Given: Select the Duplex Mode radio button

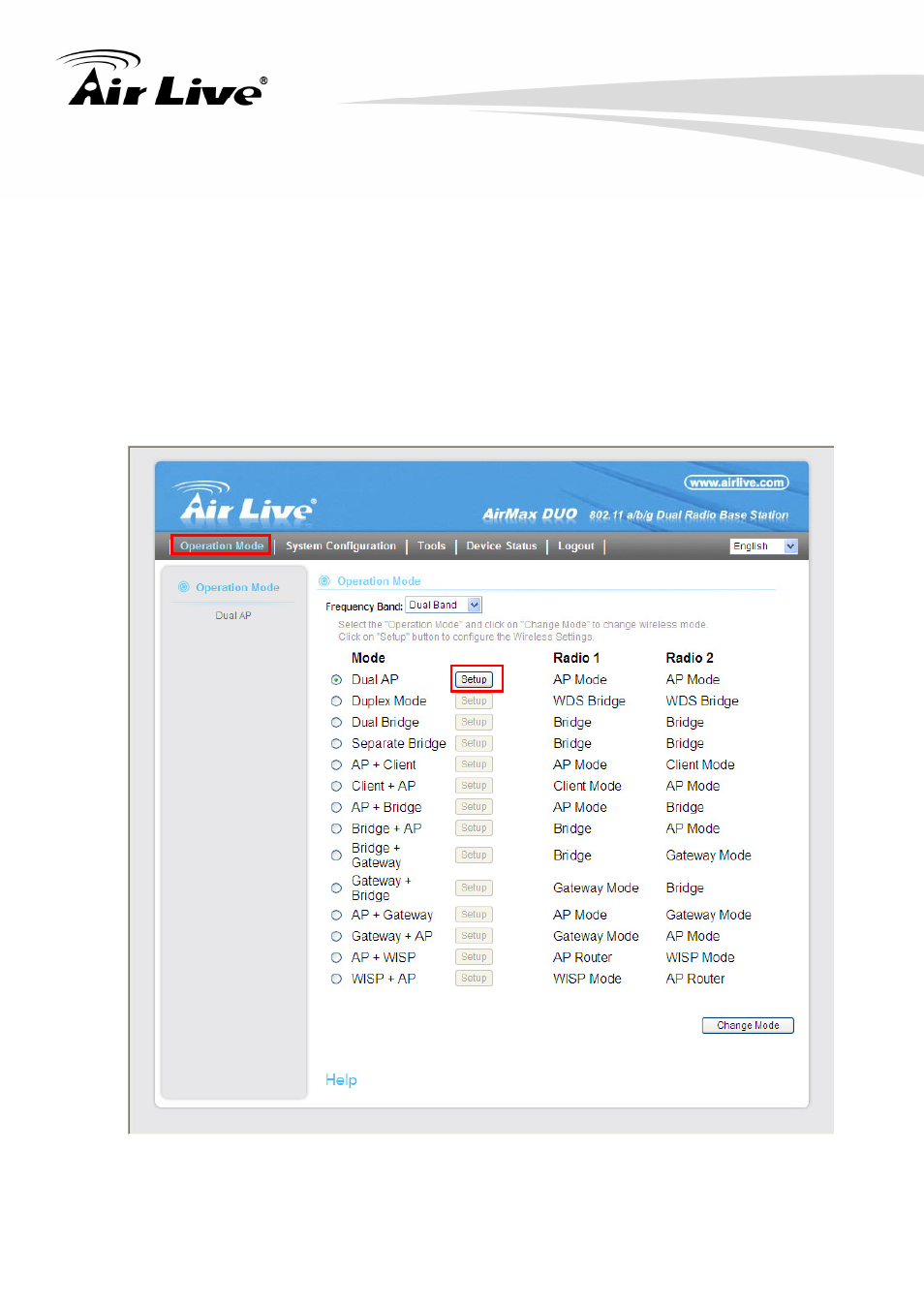Looking at the screenshot, I should (336, 701).
